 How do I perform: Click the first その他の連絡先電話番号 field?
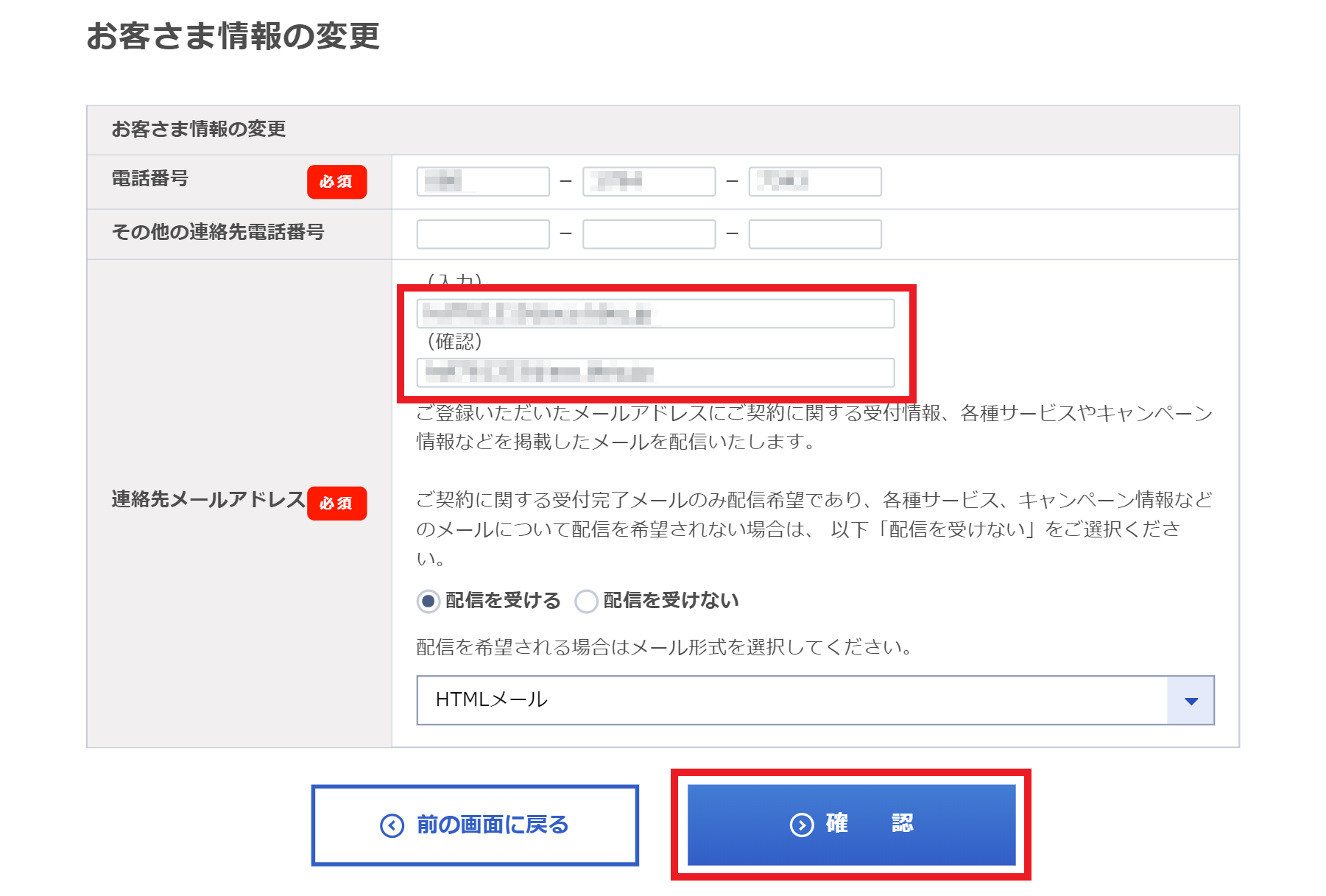(482, 233)
